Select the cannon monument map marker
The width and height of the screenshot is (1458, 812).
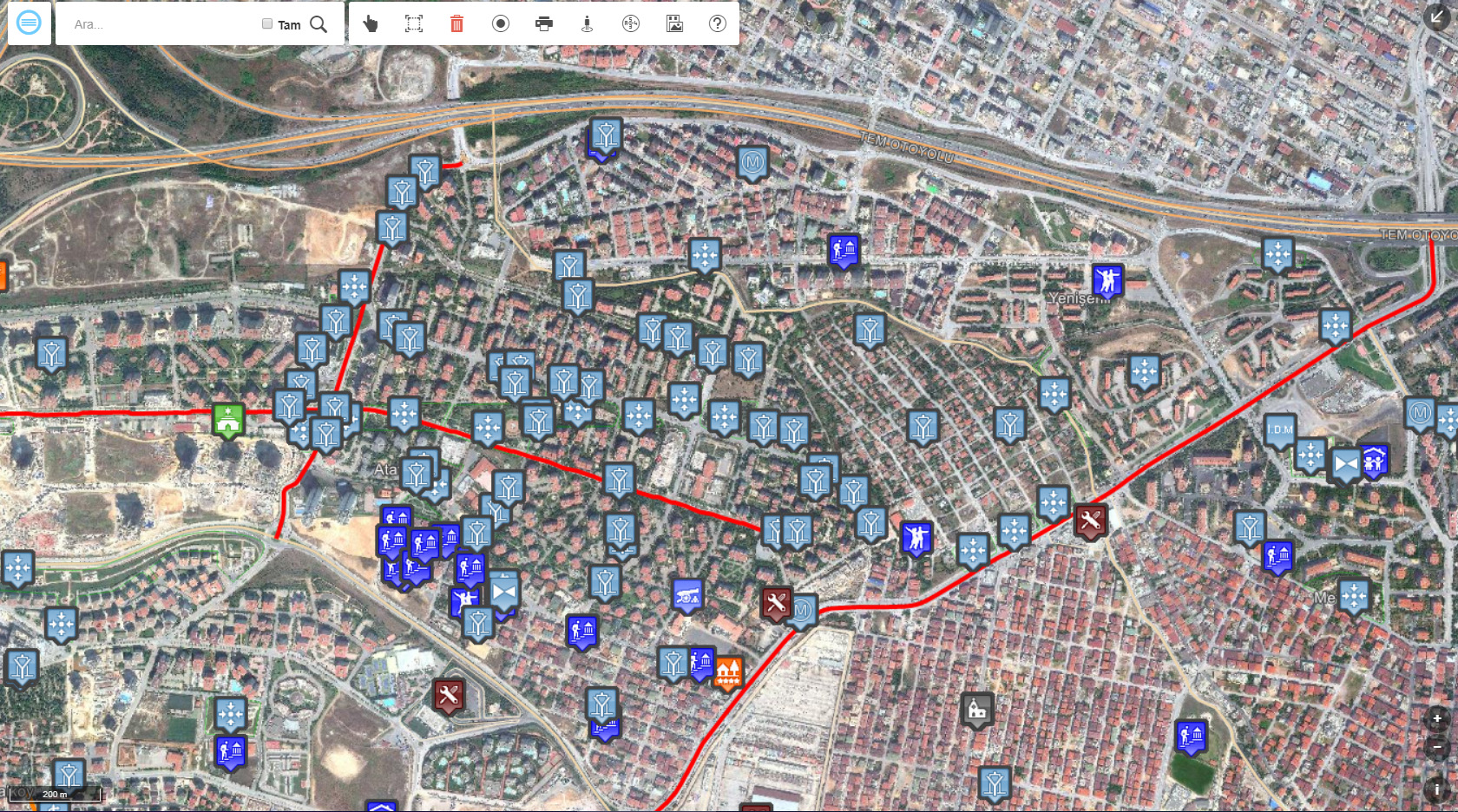687,595
